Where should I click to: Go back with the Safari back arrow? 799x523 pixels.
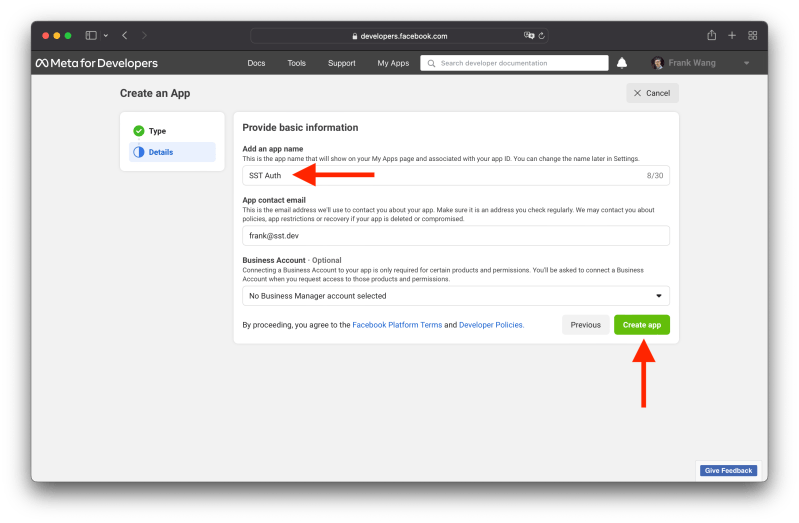(x=125, y=35)
